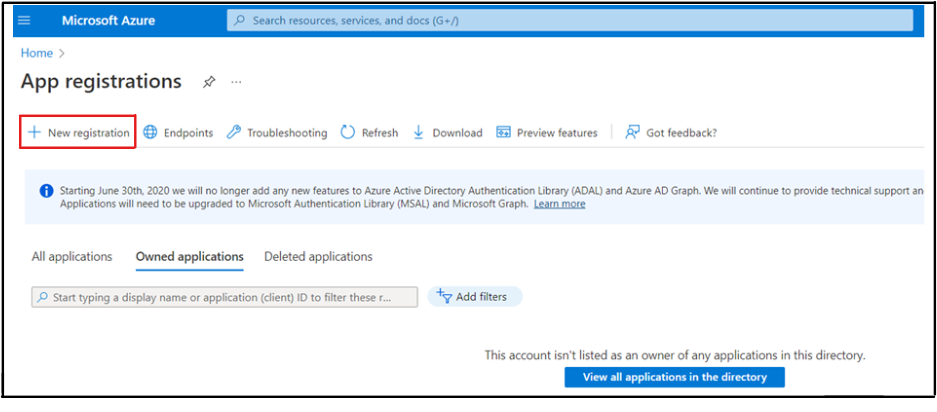Click the Refresh circular arrow icon
Viewport: 937px width, 412px height.
(348, 132)
